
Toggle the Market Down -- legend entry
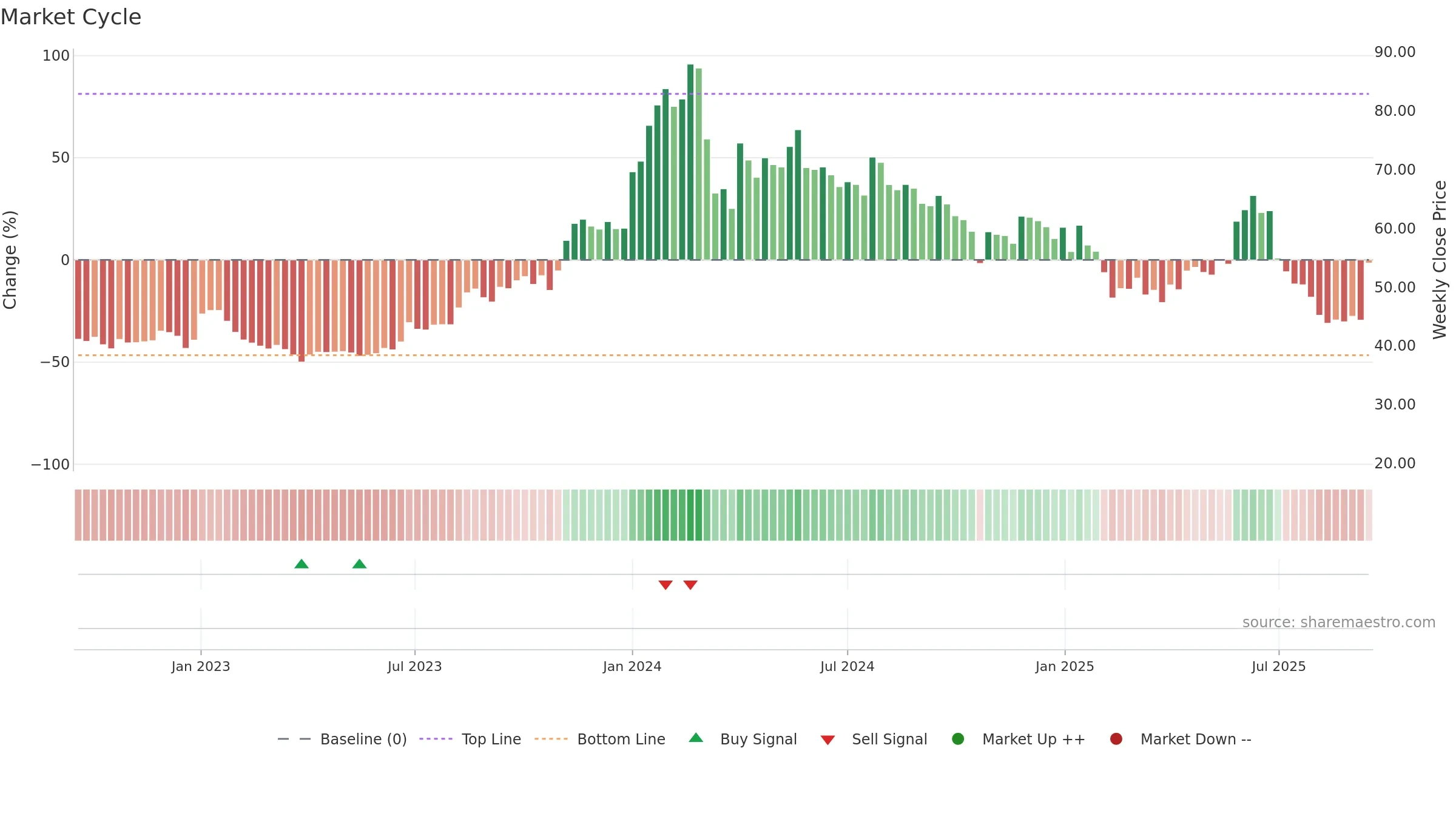click(x=1181, y=739)
